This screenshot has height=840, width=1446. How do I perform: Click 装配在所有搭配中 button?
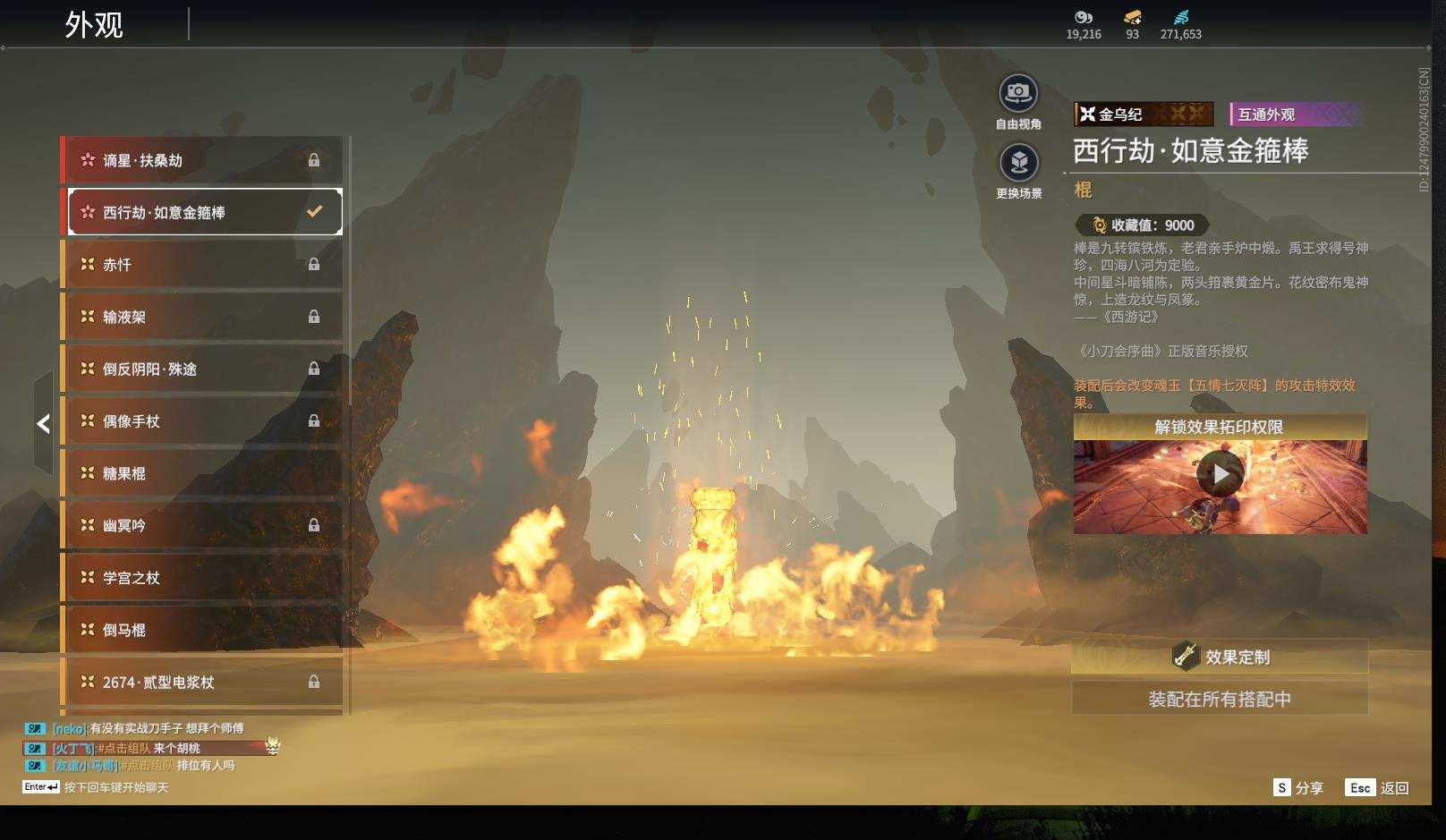click(x=1220, y=699)
